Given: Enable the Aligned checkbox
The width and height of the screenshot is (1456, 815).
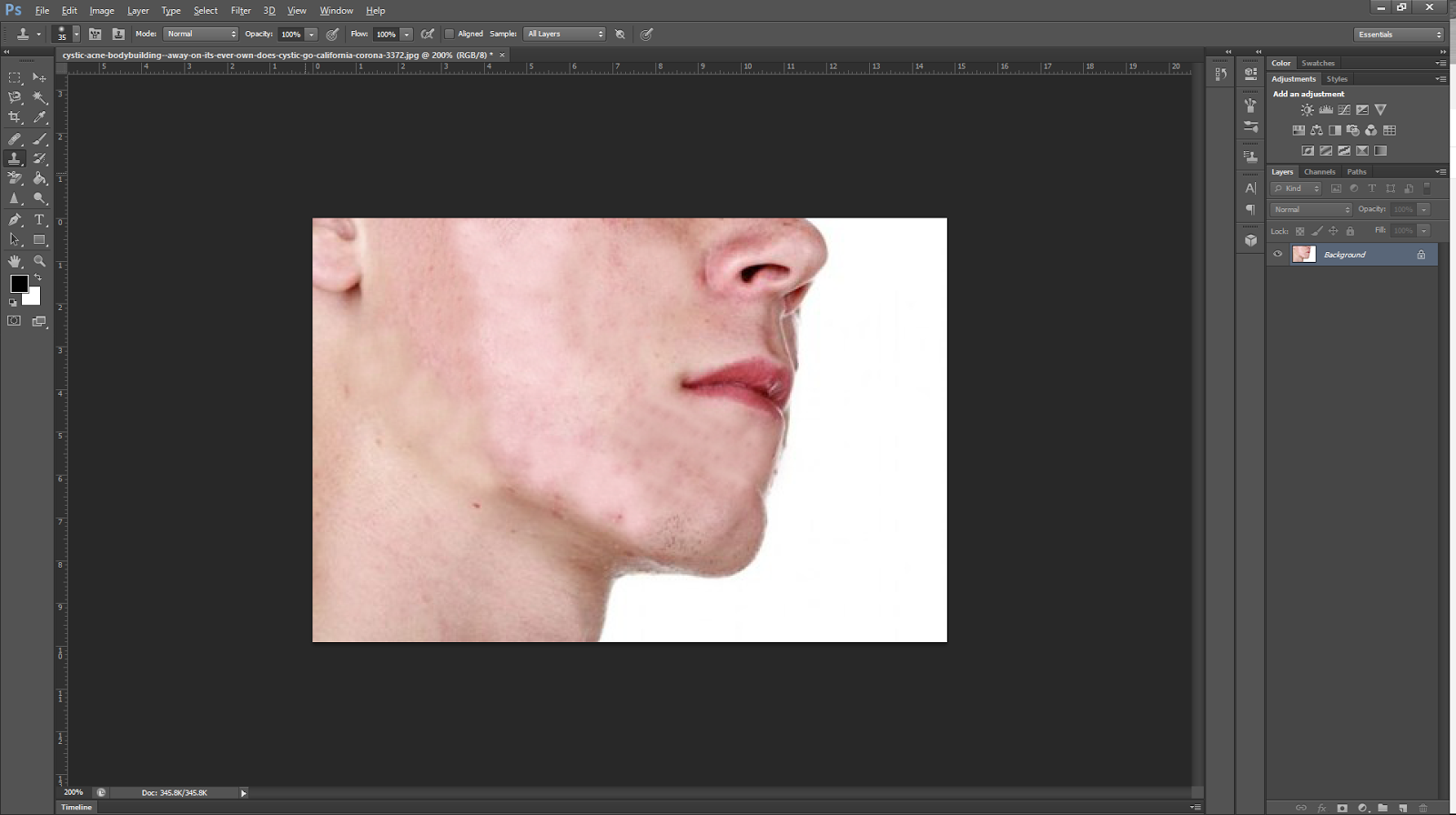Looking at the screenshot, I should click(450, 34).
